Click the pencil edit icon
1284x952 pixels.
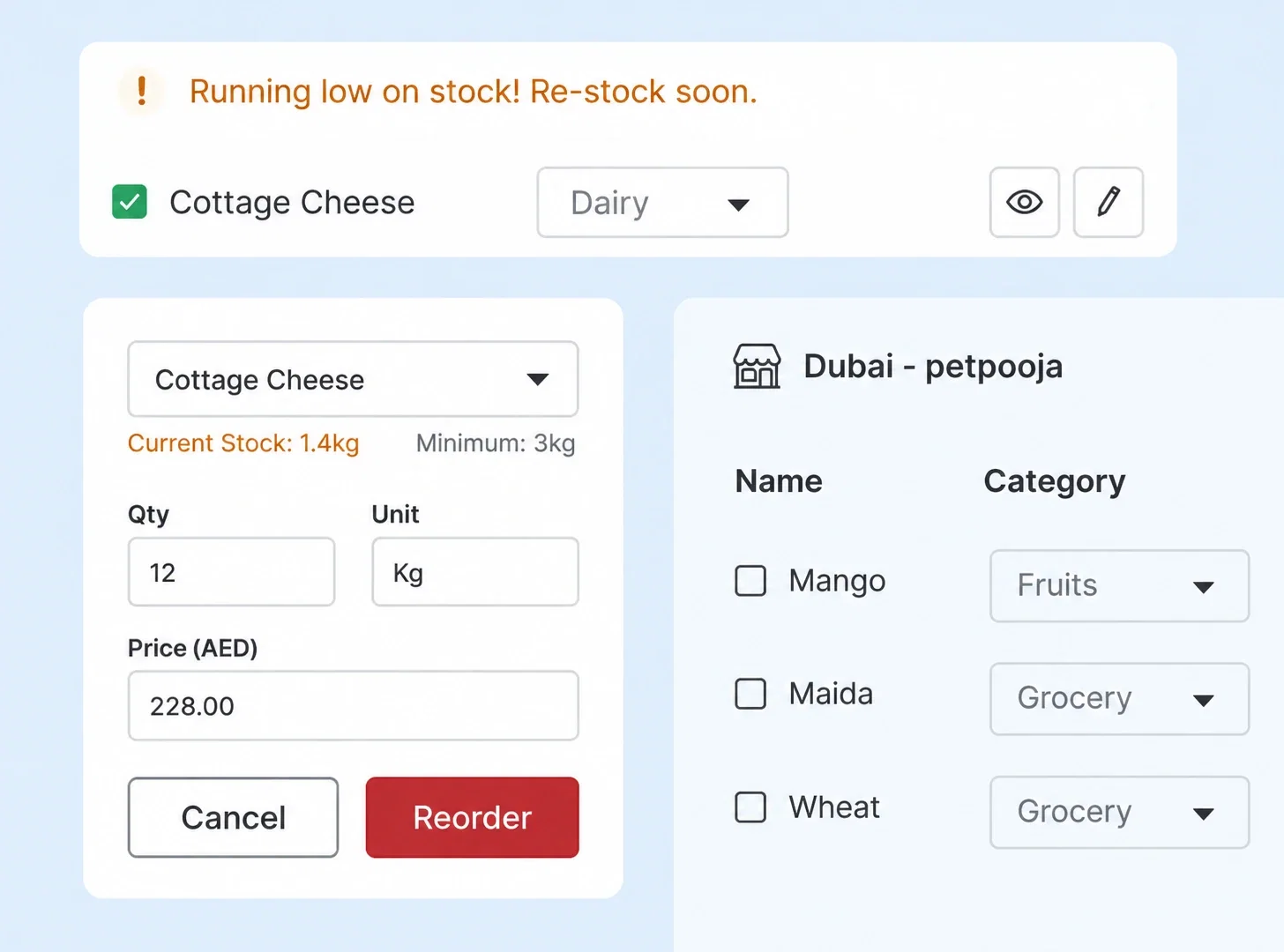[1109, 203]
